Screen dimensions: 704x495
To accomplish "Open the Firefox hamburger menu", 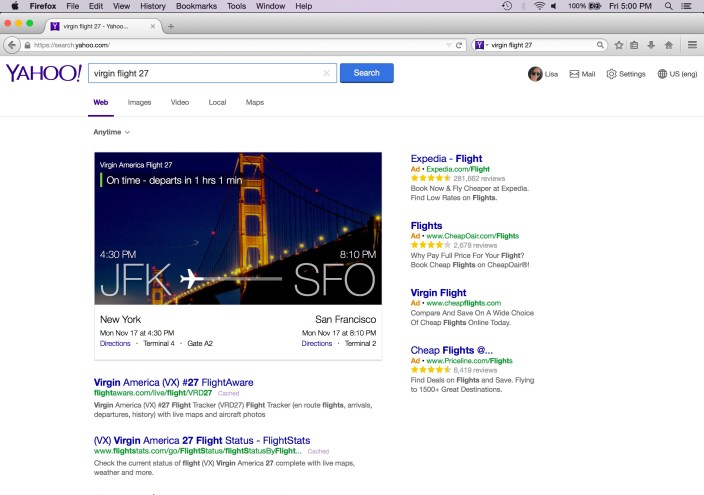I will (692, 45).
